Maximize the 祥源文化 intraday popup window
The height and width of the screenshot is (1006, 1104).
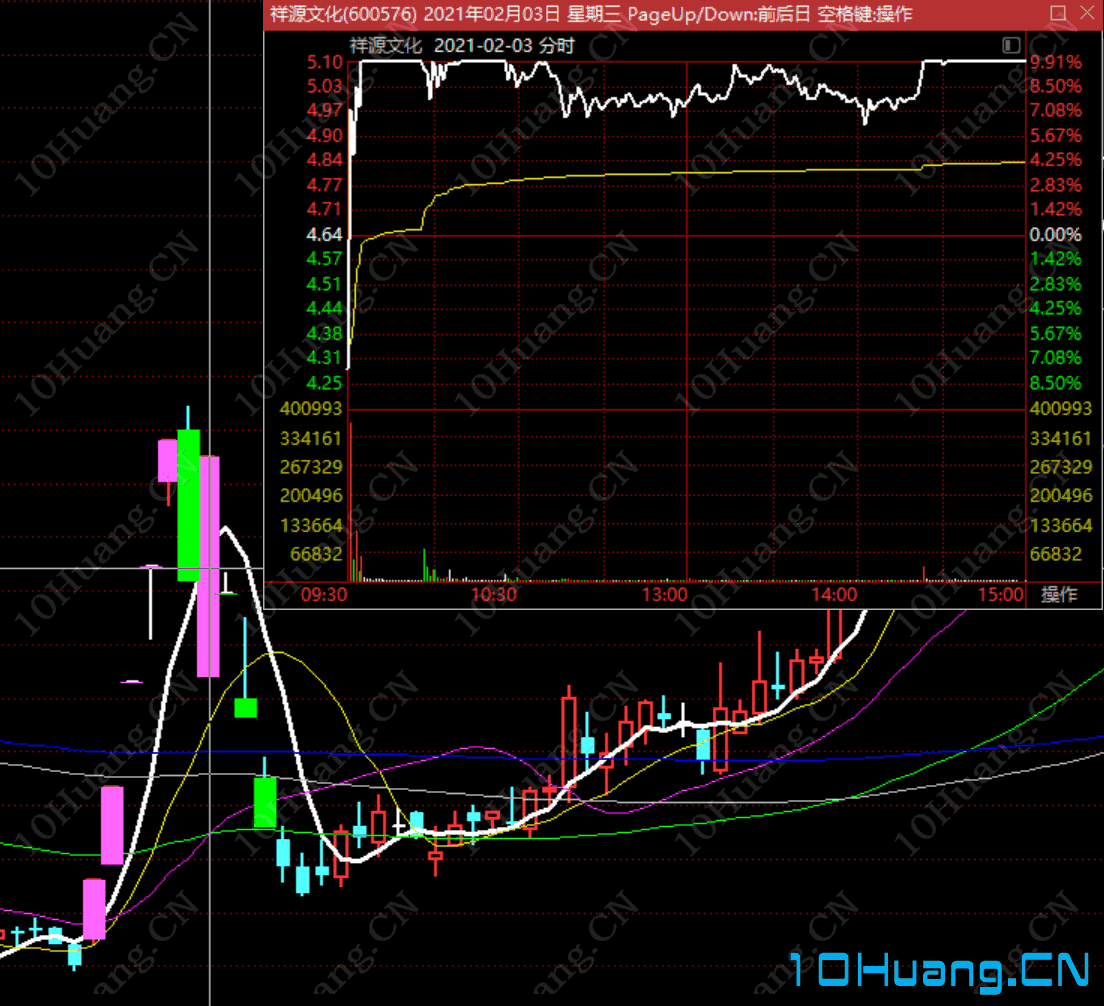(1058, 13)
